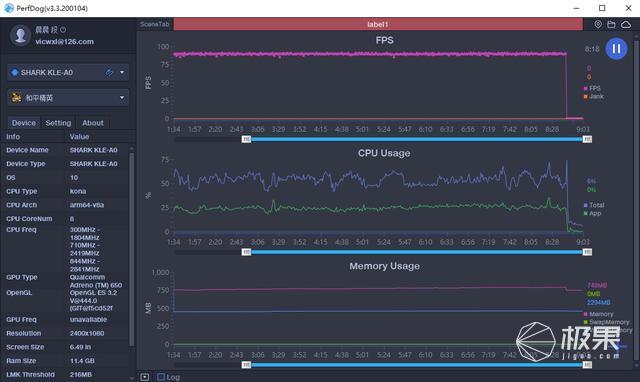Close the PerfDog window

629,8
